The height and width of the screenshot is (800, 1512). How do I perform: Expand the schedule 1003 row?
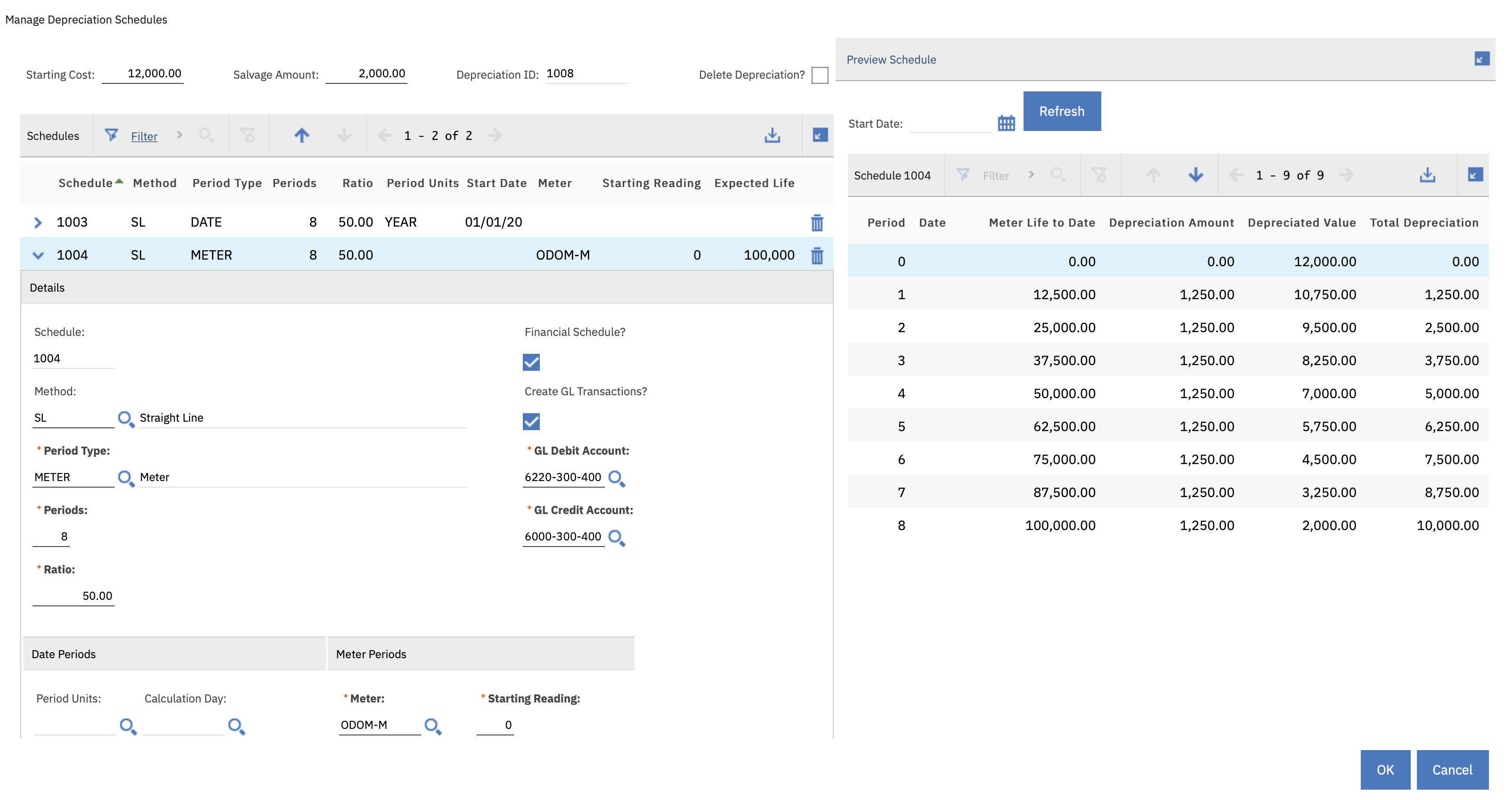[38, 222]
